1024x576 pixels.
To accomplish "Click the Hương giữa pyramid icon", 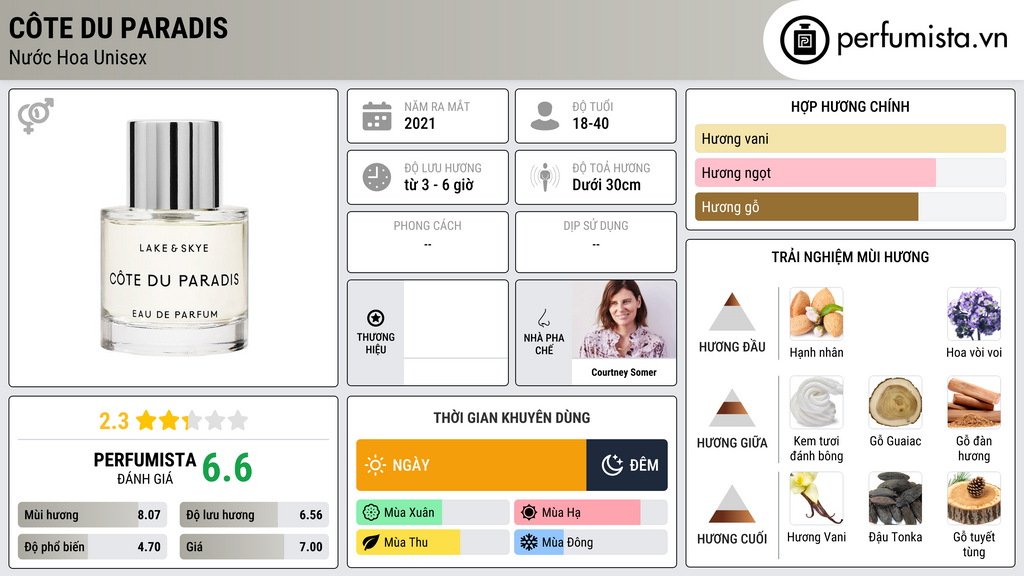I will click(x=732, y=408).
